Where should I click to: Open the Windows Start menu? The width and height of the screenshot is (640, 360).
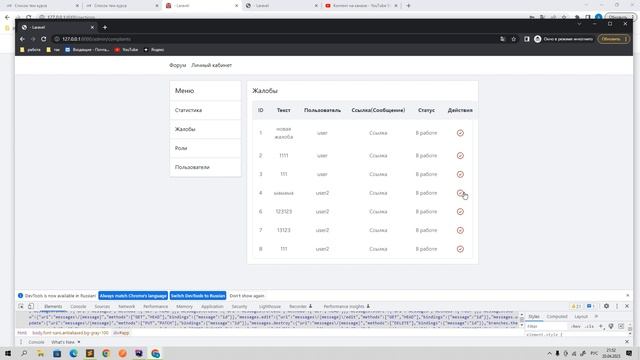tap(8, 353)
